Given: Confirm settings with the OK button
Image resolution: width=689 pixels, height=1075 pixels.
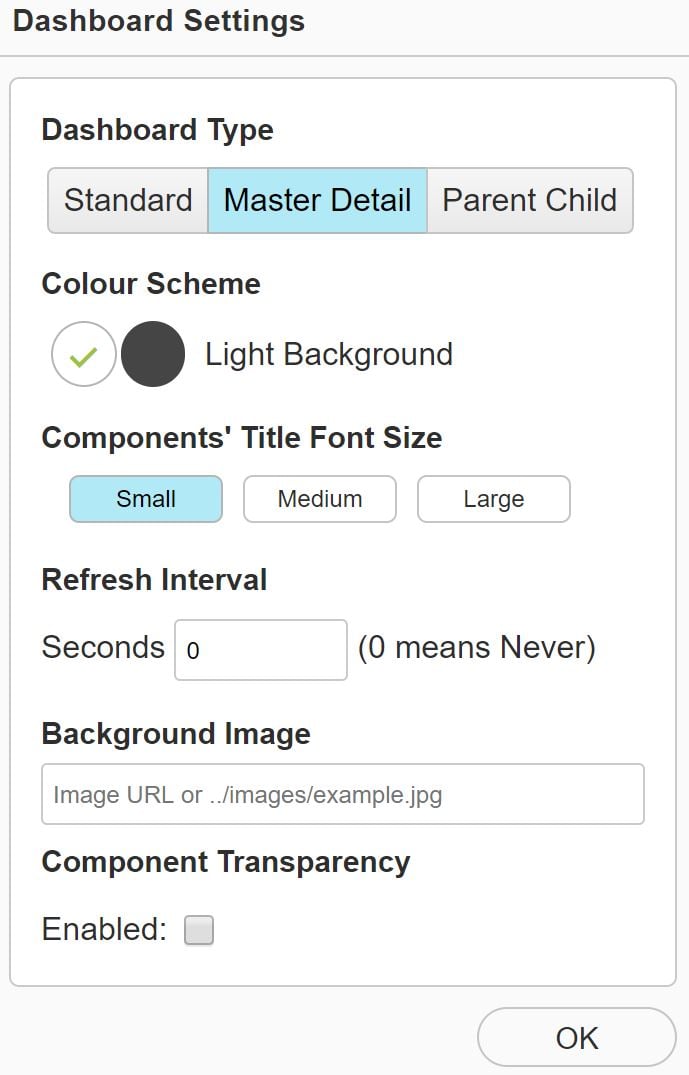Looking at the screenshot, I should pyautogui.click(x=576, y=1037).
